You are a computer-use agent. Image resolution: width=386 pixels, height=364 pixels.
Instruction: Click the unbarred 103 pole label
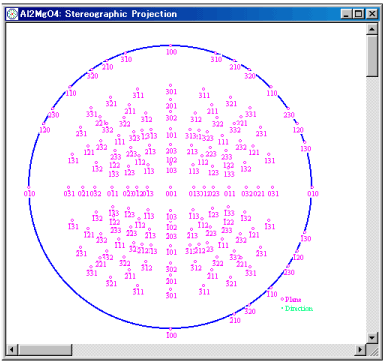pos(171,170)
